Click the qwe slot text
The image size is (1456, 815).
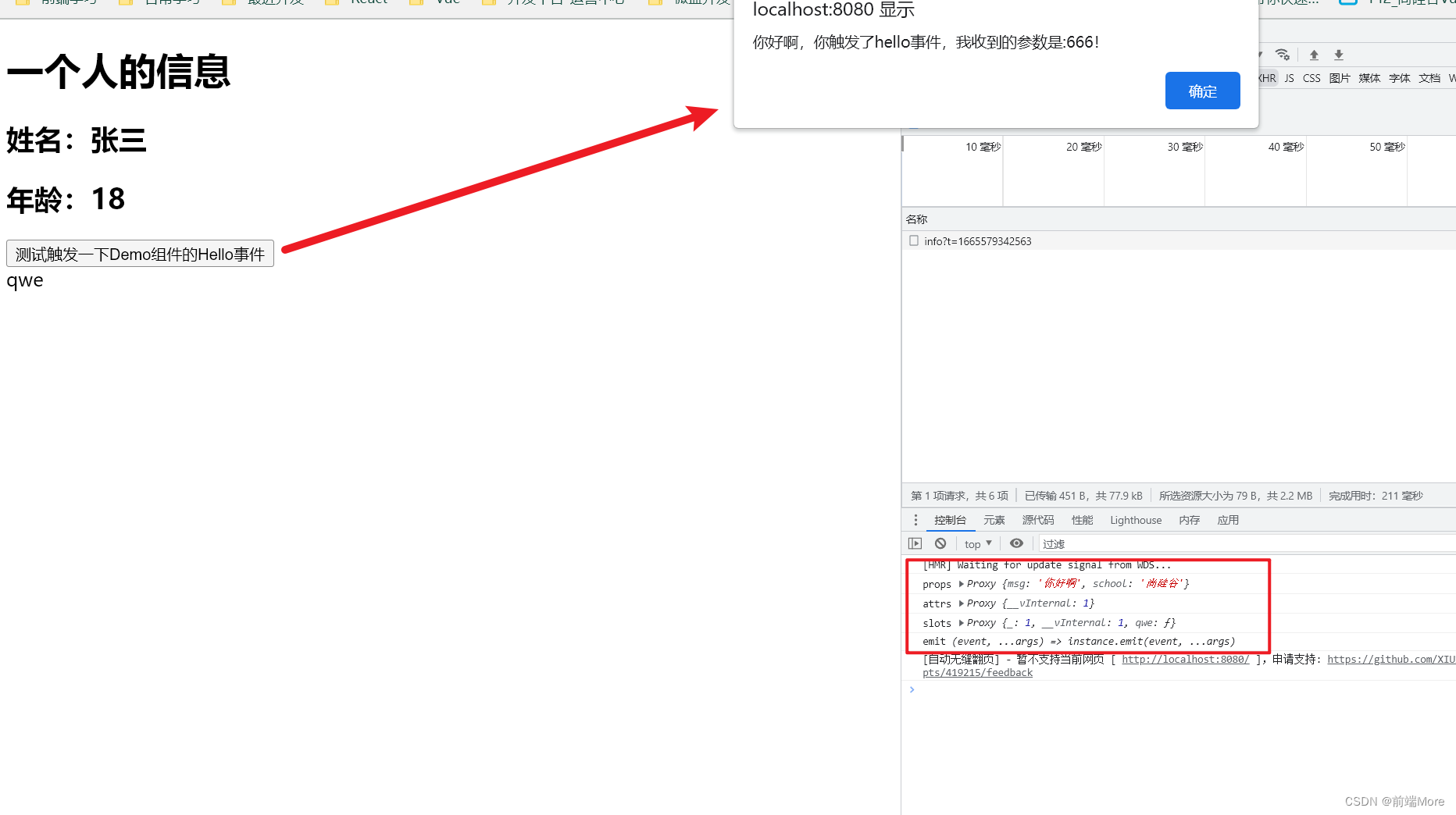[25, 281]
